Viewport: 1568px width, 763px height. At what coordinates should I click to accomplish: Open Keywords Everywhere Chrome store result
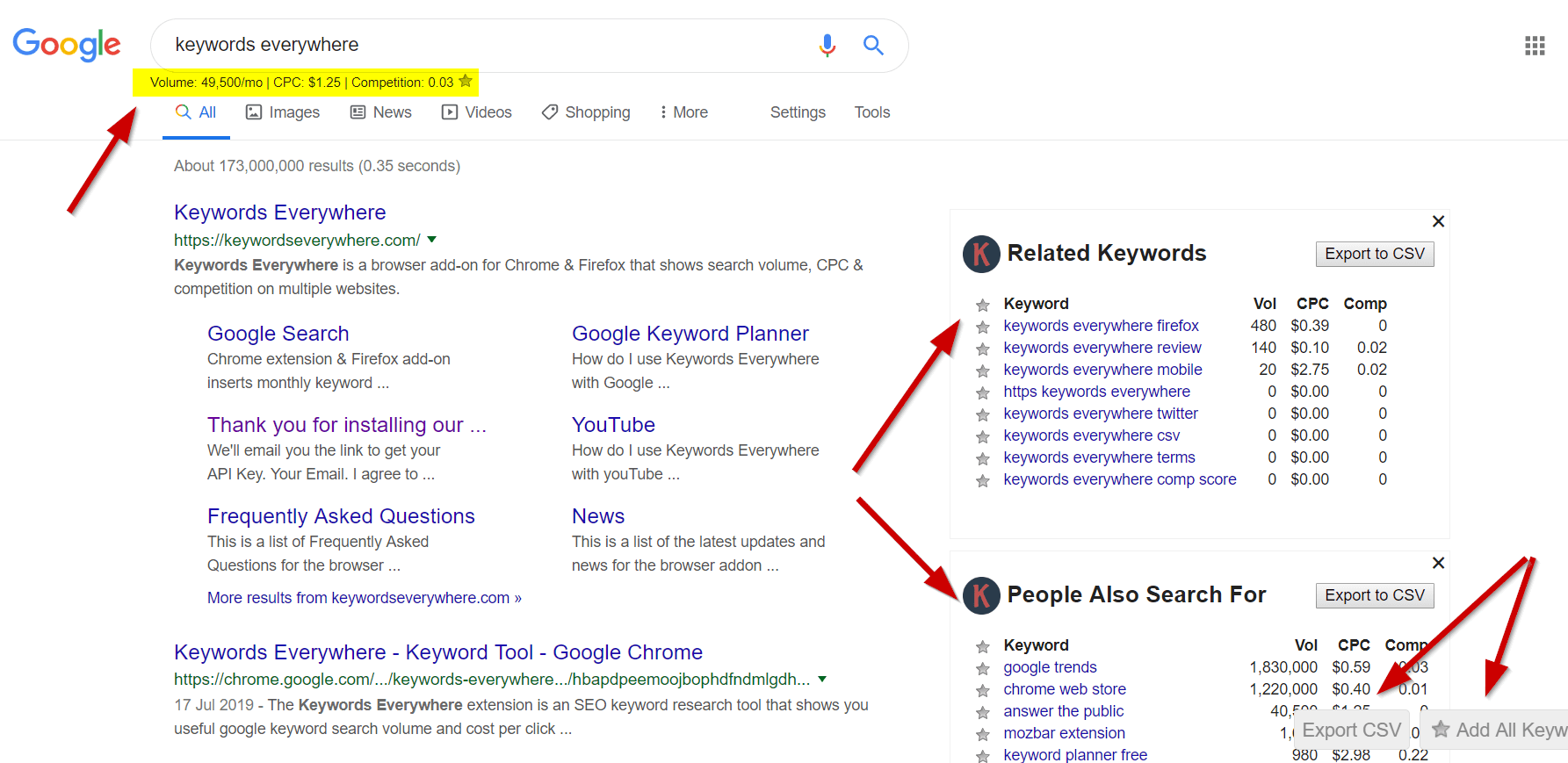click(x=438, y=652)
